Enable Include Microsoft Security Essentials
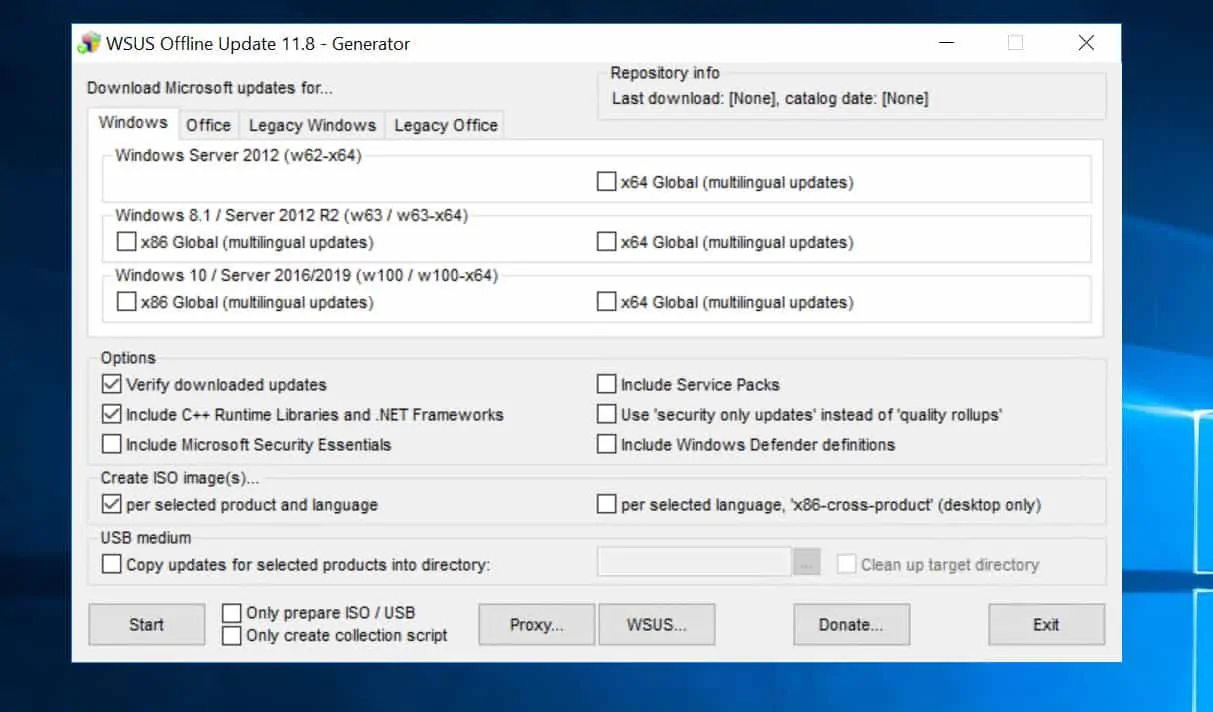Viewport: 1213px width, 712px height. tap(110, 444)
